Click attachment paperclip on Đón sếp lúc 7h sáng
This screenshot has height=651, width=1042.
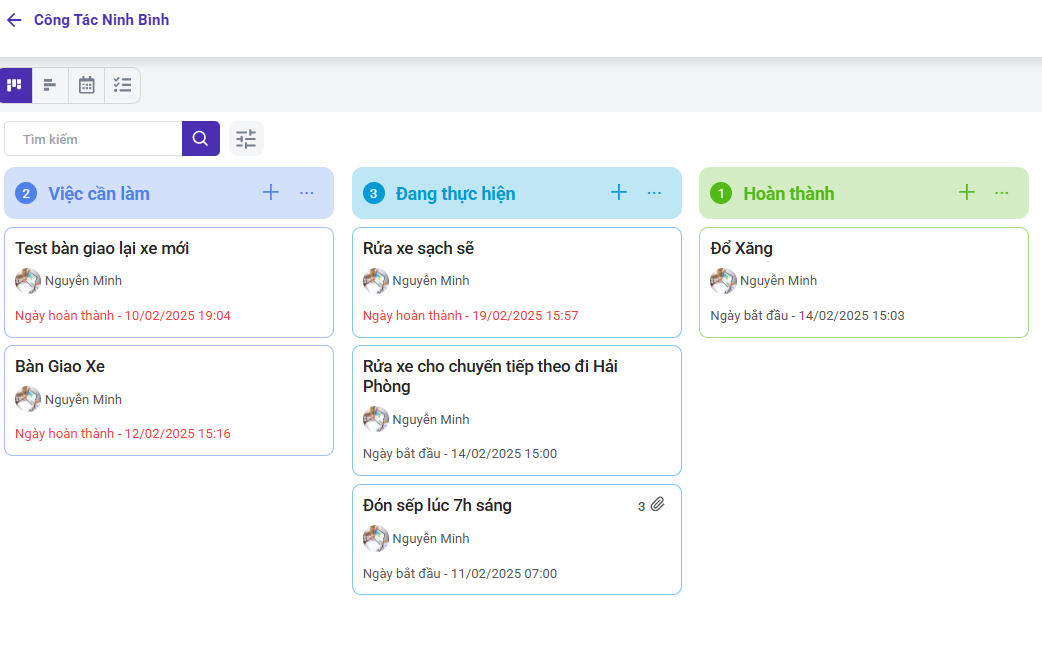click(x=657, y=506)
